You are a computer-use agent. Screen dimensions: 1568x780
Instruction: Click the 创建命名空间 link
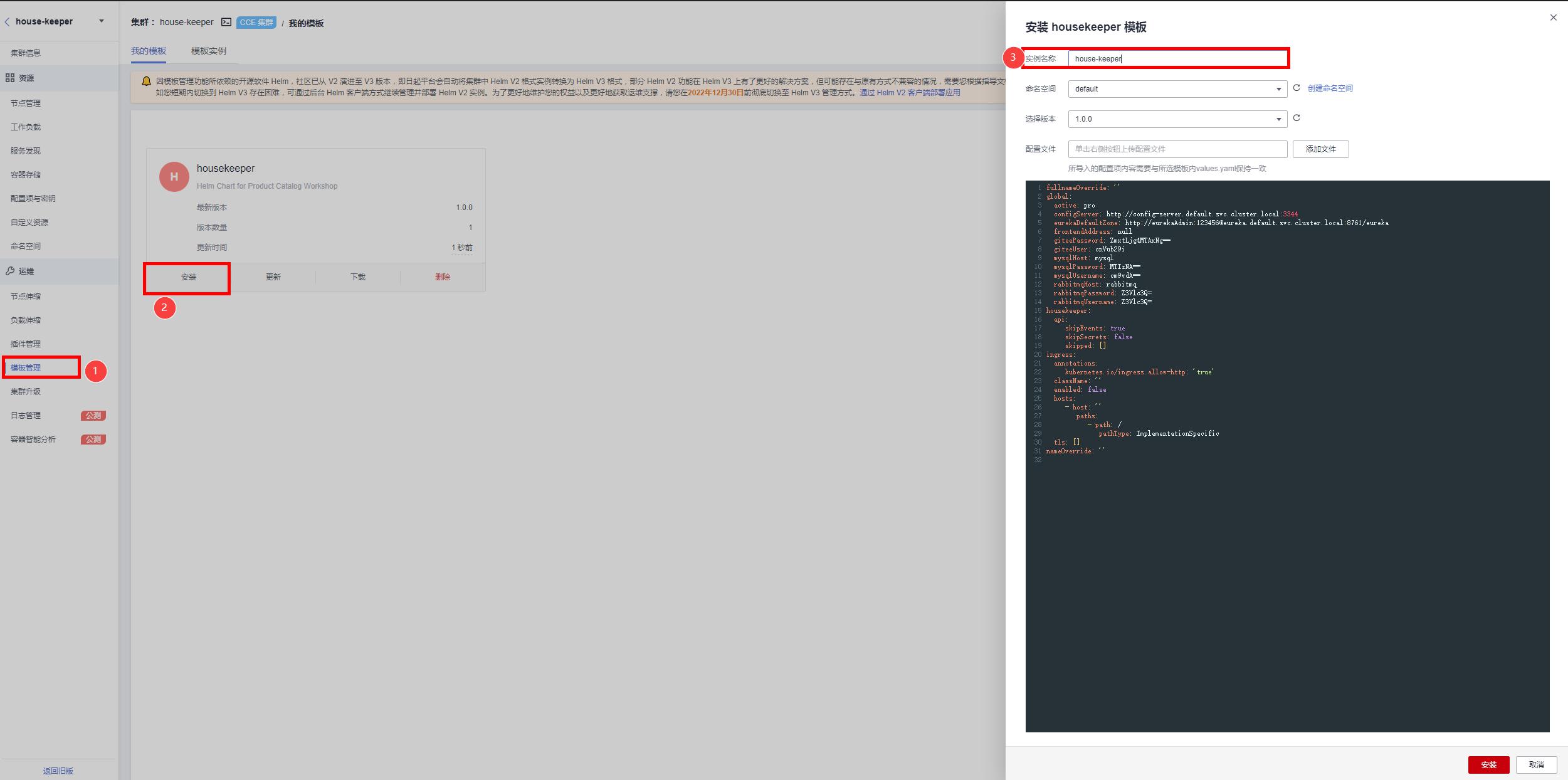(1330, 88)
